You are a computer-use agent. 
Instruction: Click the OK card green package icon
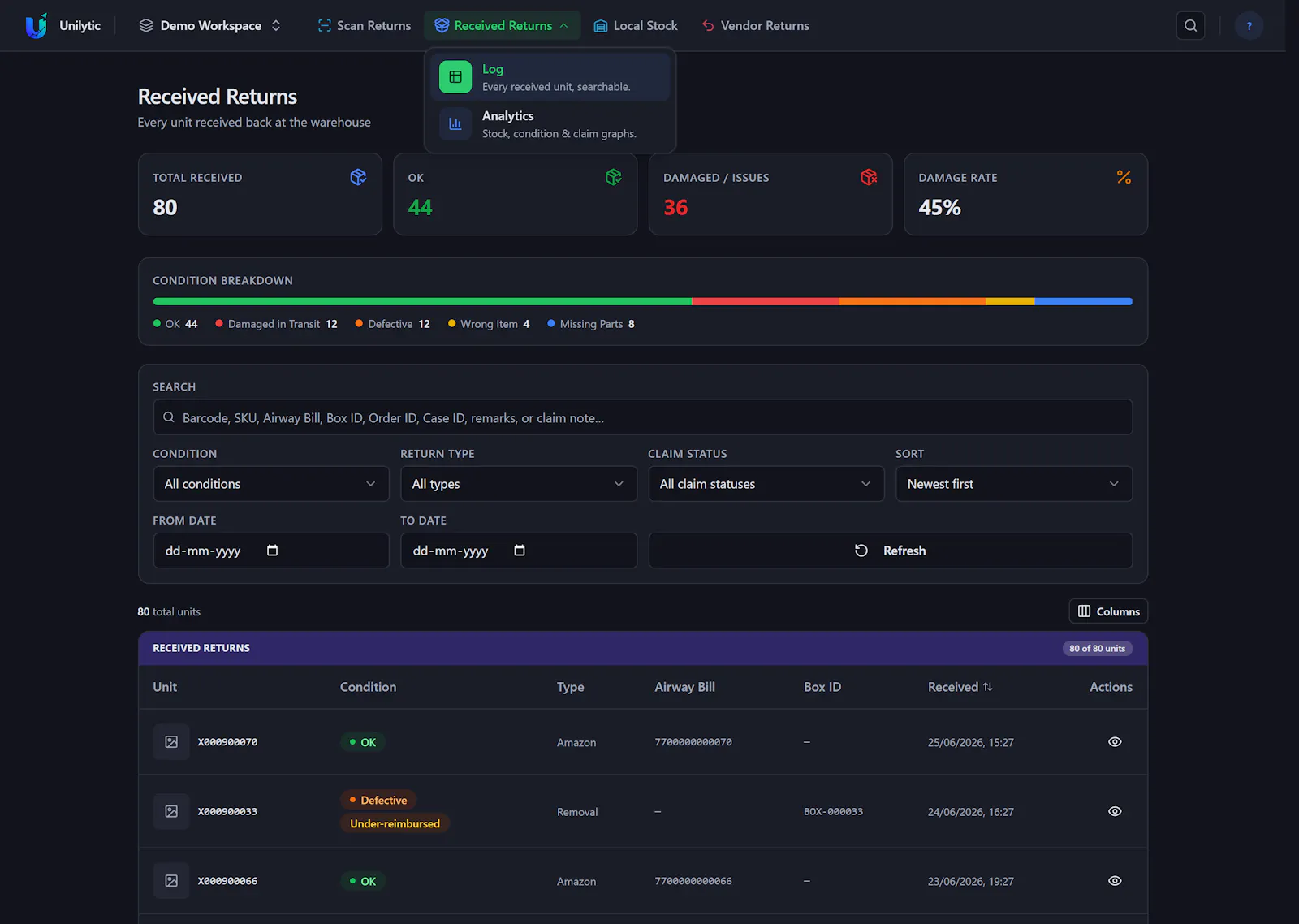[x=614, y=177]
